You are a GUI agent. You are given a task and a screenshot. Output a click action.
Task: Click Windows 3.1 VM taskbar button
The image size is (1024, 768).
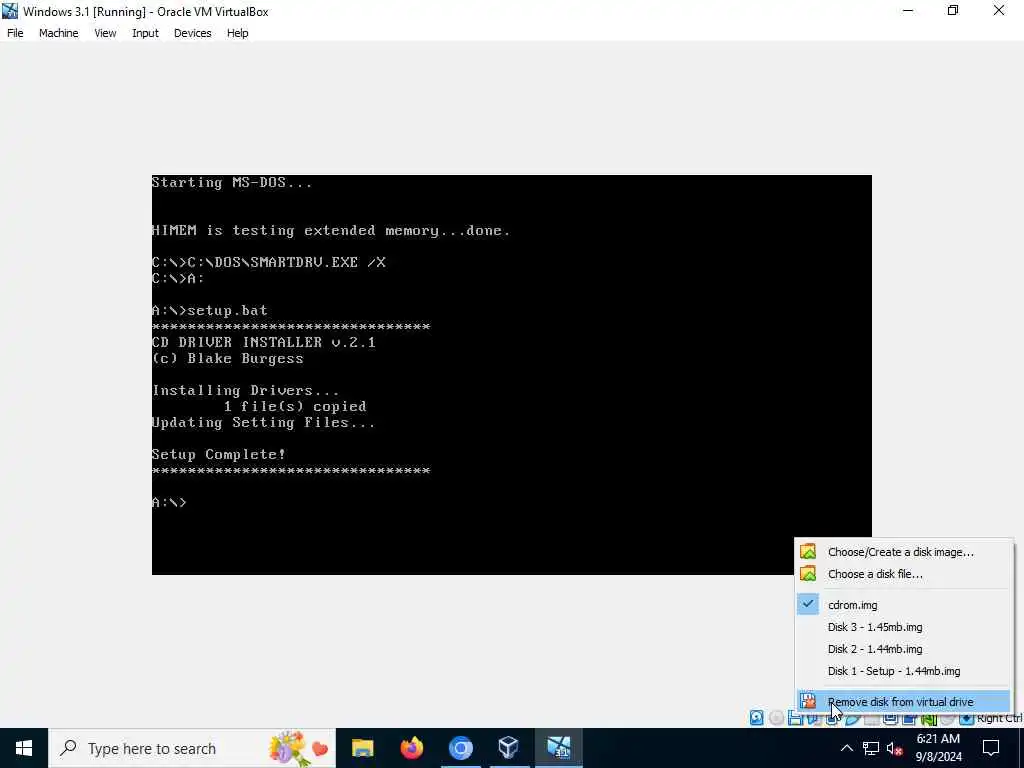558,748
